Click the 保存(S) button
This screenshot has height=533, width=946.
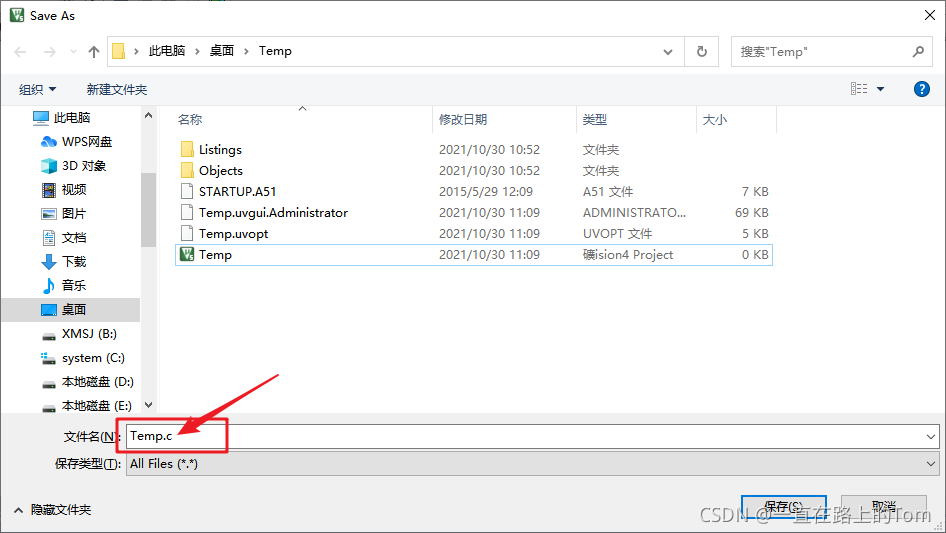783,507
